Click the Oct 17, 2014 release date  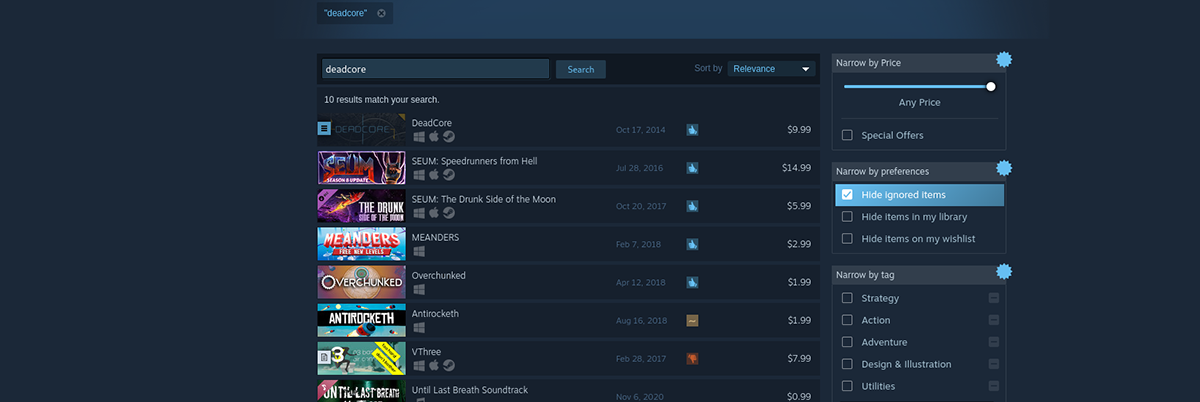pos(641,129)
